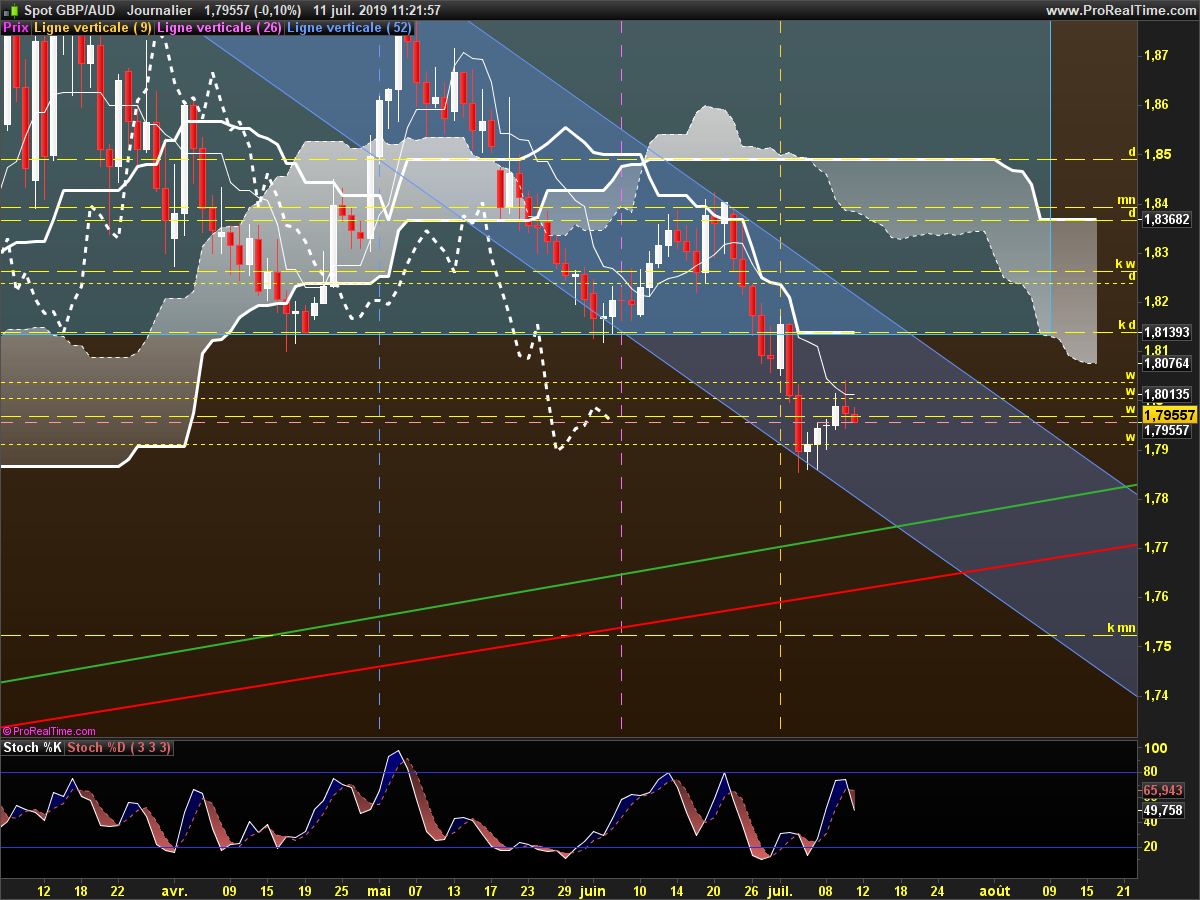Select the Prix indicator label

[16, 28]
